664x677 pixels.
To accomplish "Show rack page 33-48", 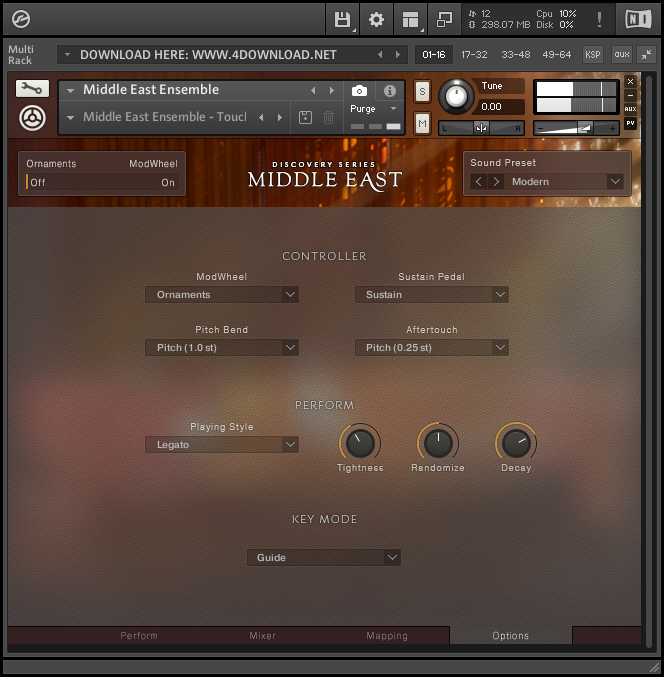I will pyautogui.click(x=515, y=55).
